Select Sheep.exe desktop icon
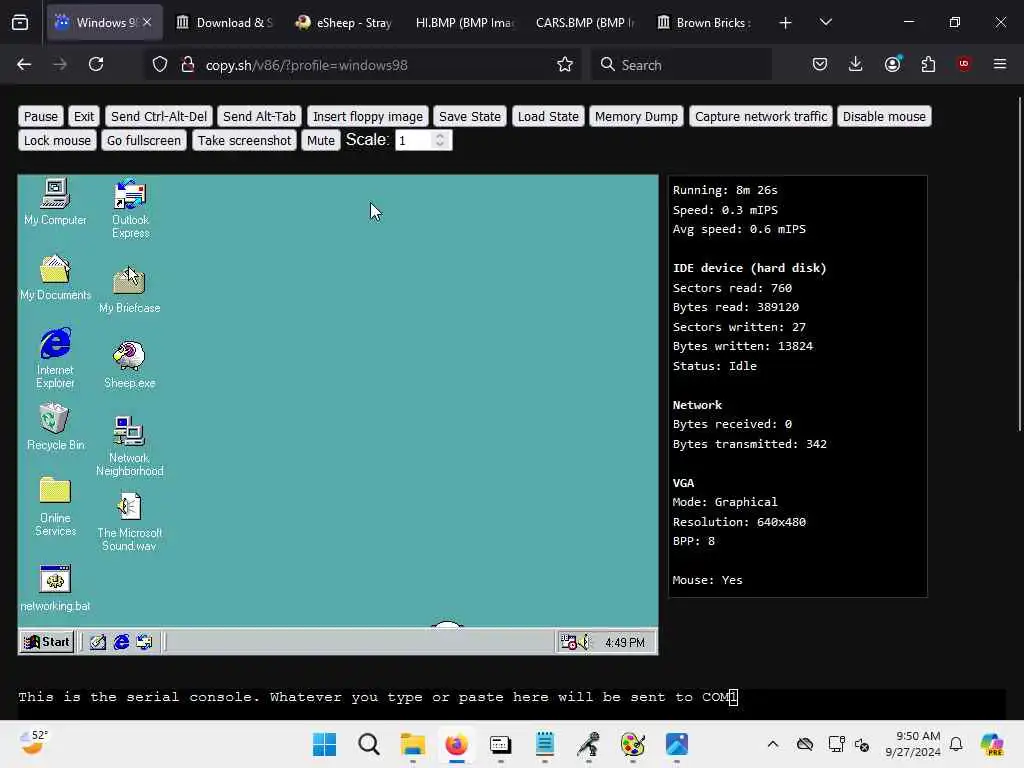 [129, 364]
